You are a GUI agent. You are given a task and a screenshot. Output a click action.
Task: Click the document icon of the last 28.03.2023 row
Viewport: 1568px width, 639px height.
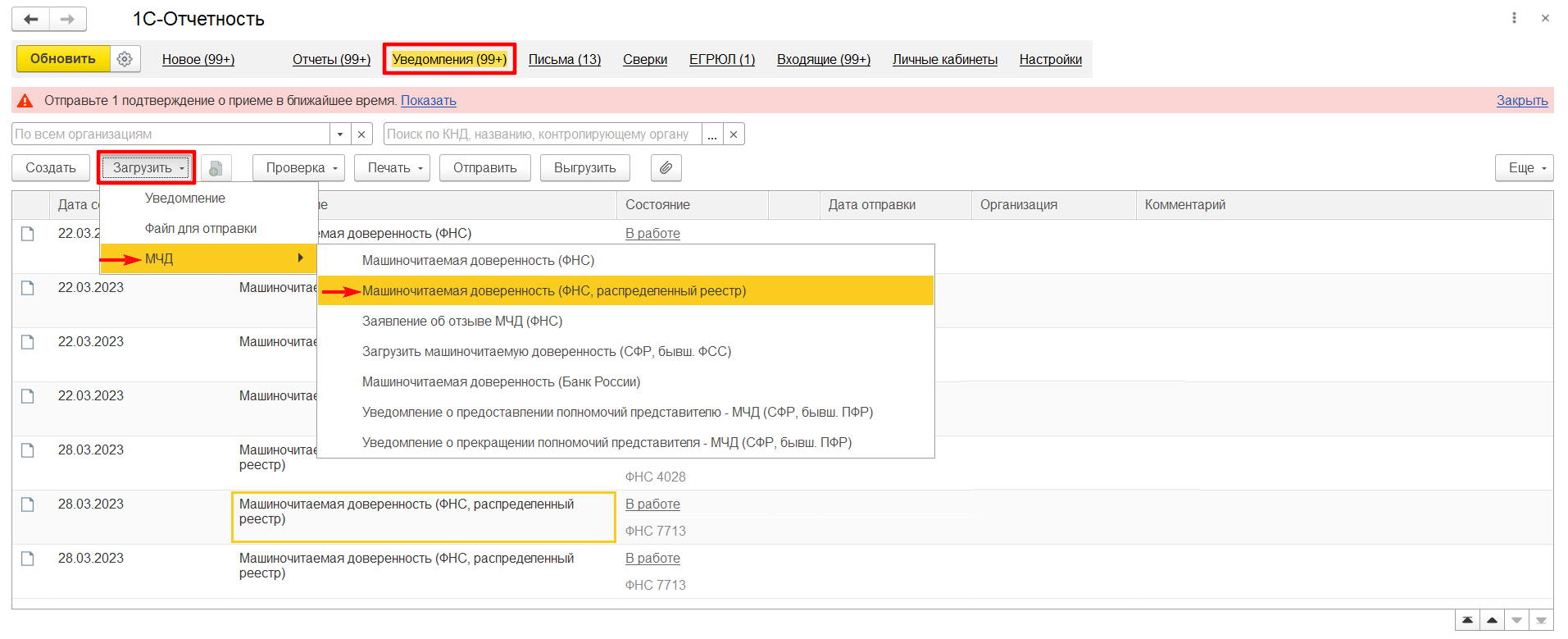28,559
